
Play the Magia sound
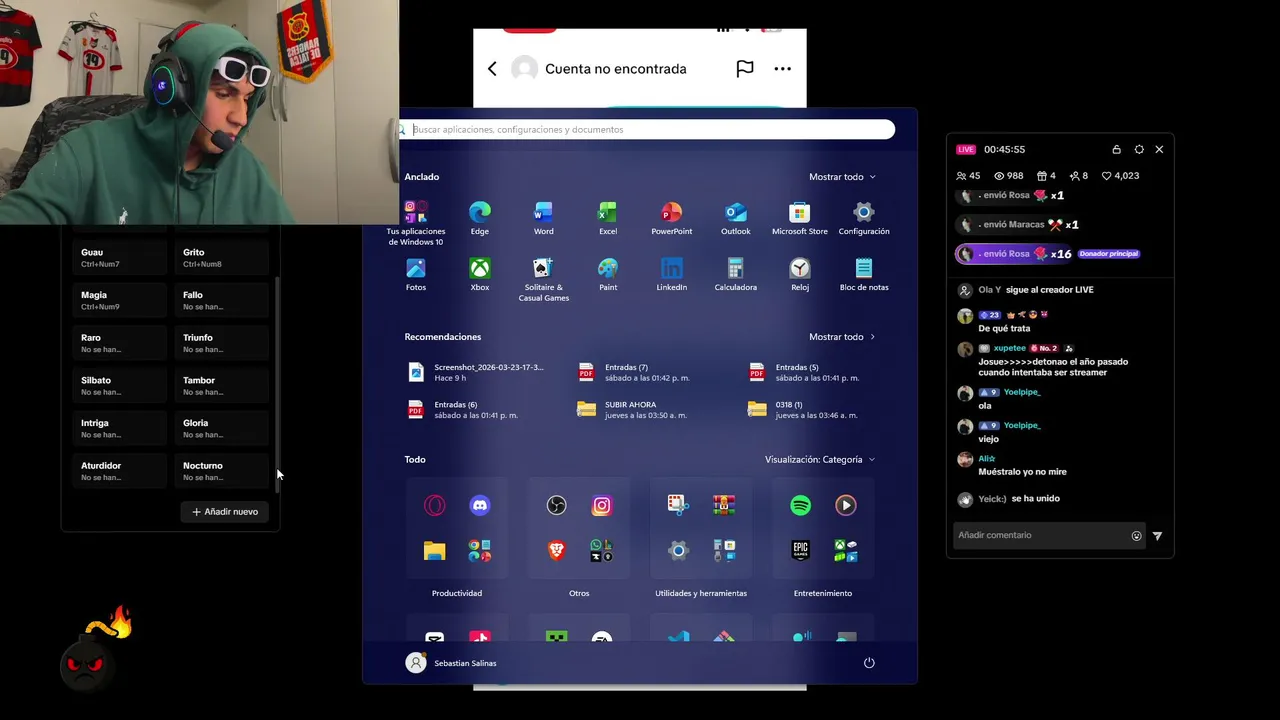(119, 301)
